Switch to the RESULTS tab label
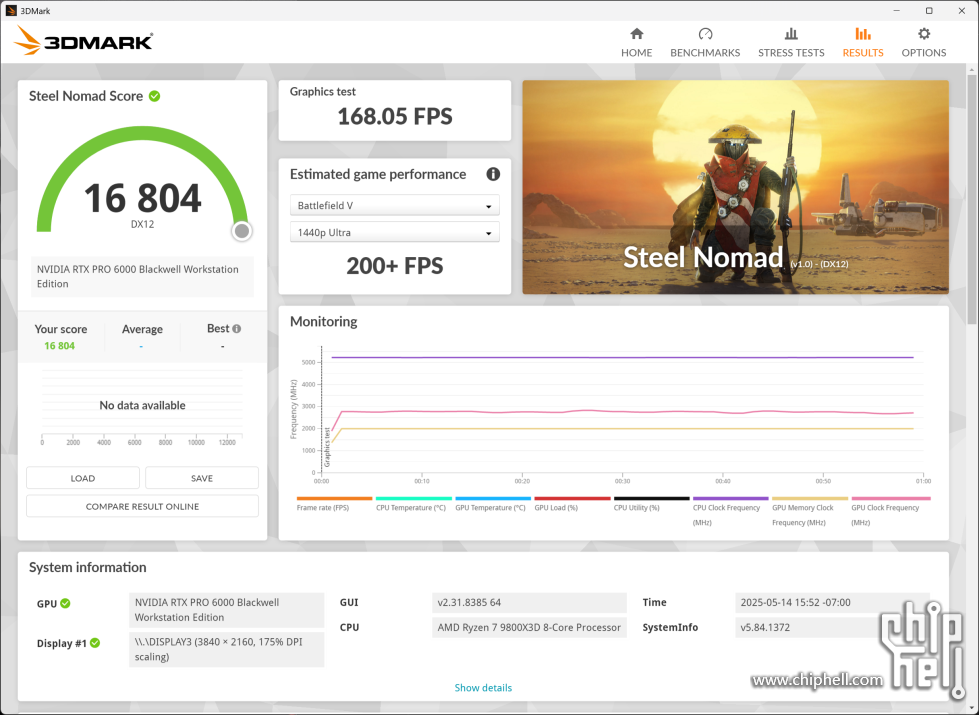This screenshot has height=715, width=979. click(863, 52)
